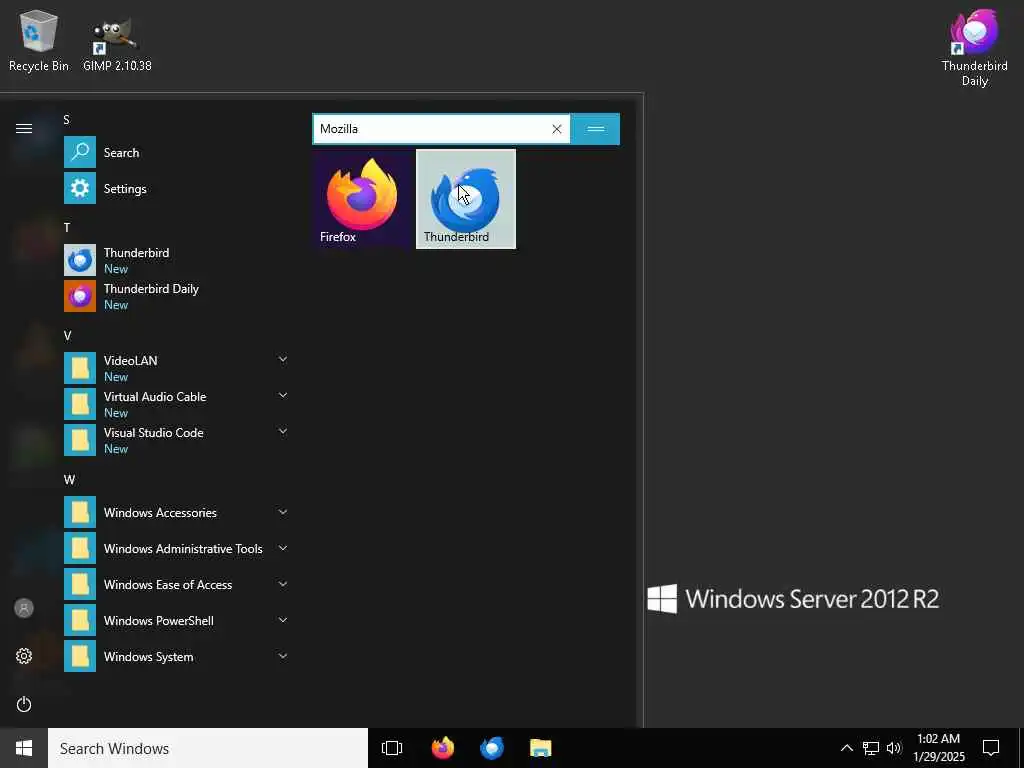Click the W letter header in apps list
Screen dimensions: 1024x768
[69, 480]
